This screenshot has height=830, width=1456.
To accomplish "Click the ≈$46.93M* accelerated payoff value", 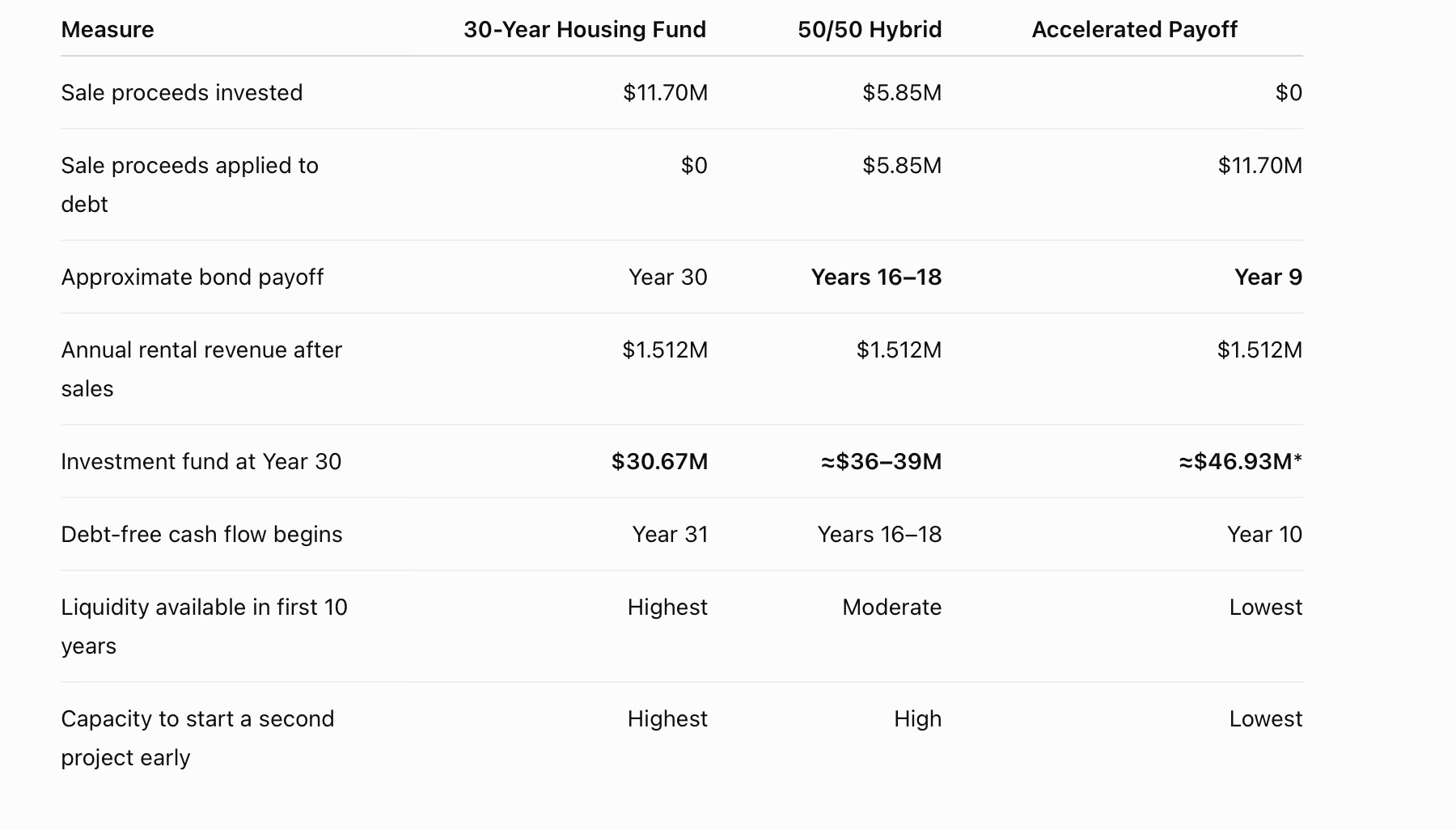I will click(x=1240, y=462).
